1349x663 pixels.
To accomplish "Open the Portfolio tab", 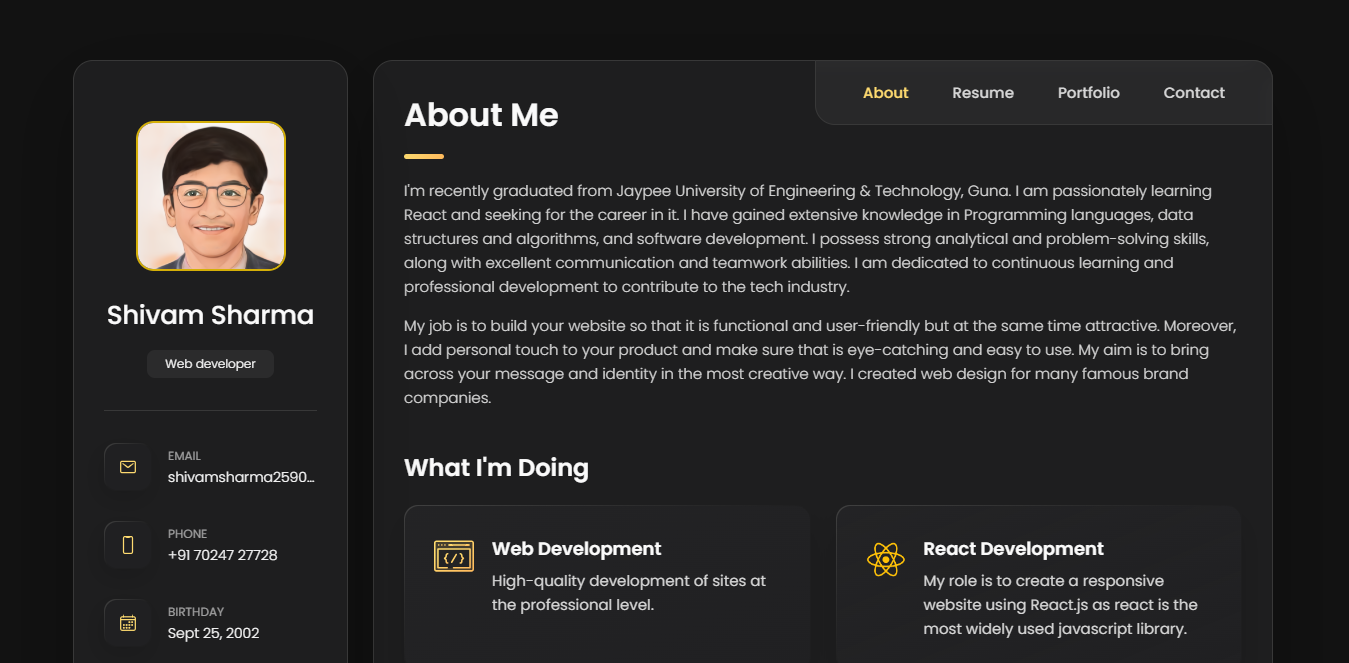I will (1089, 93).
